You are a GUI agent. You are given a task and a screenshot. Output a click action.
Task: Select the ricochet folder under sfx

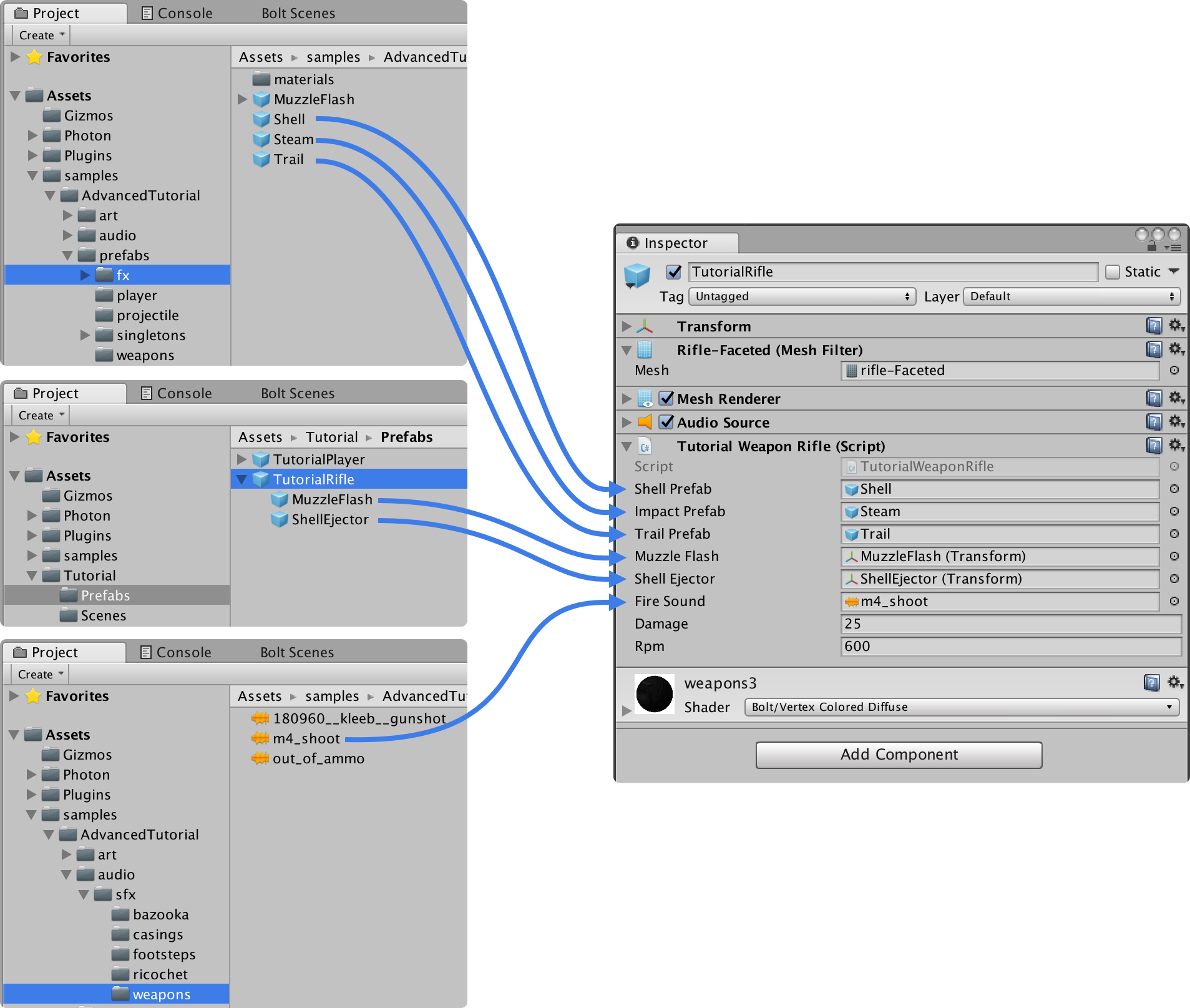pyautogui.click(x=150, y=974)
